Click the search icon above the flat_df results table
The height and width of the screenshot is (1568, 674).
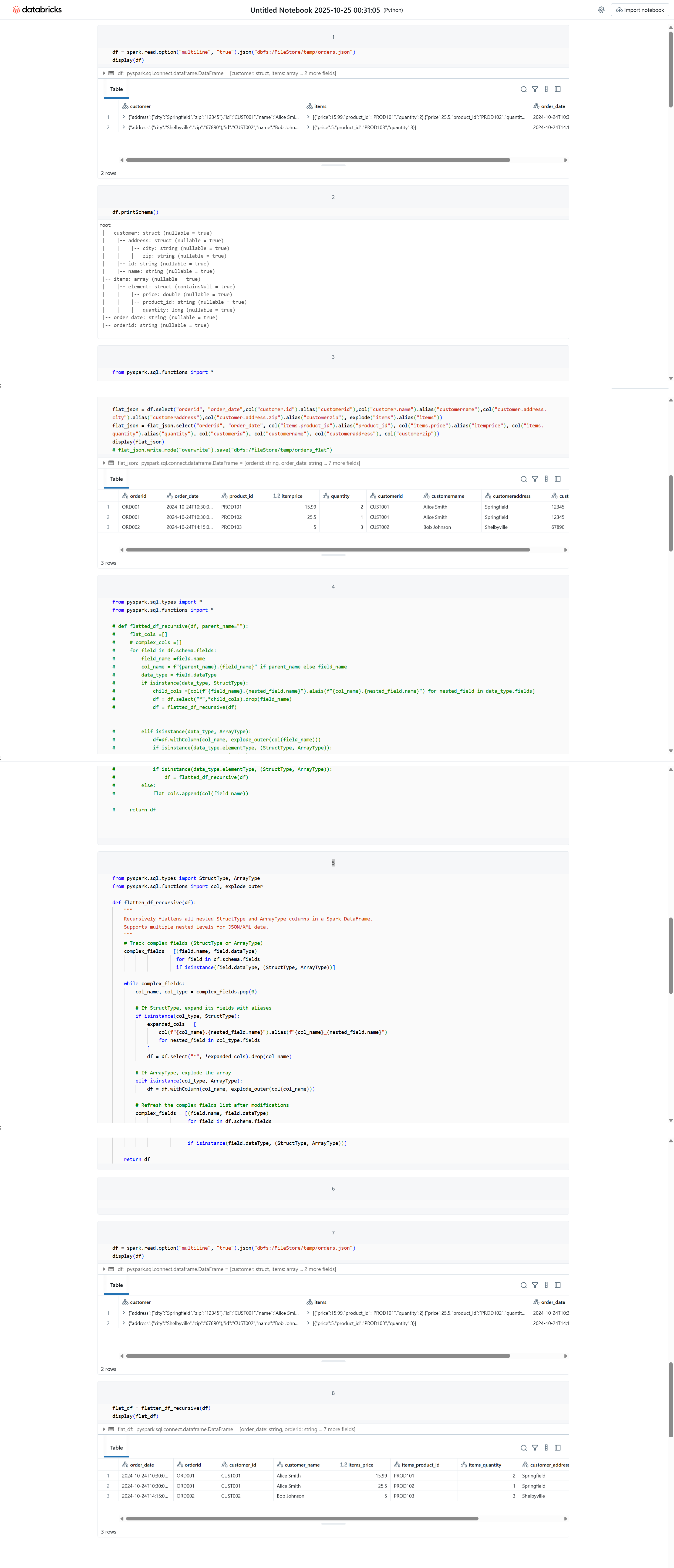524,1448
